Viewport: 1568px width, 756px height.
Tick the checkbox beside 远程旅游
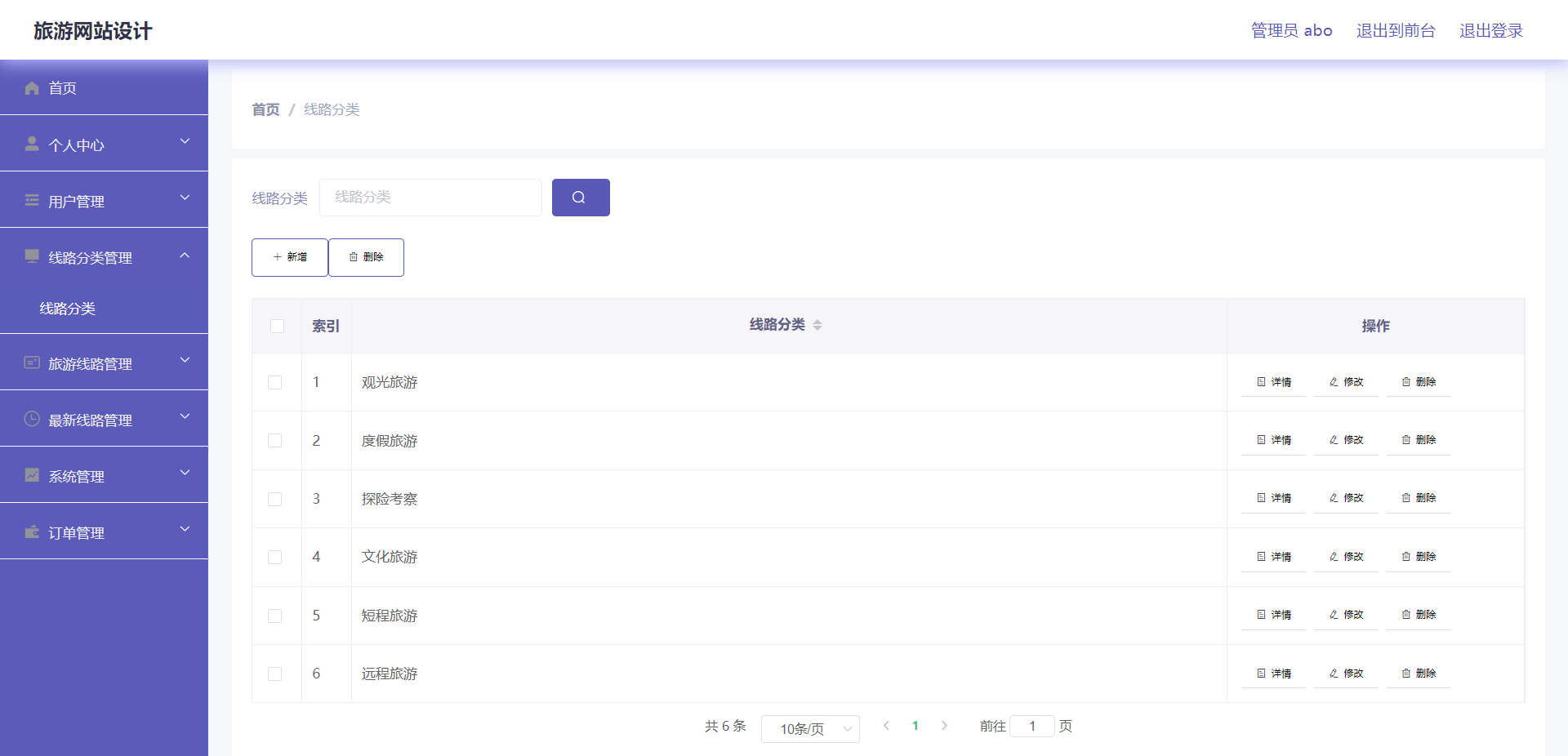click(x=275, y=674)
